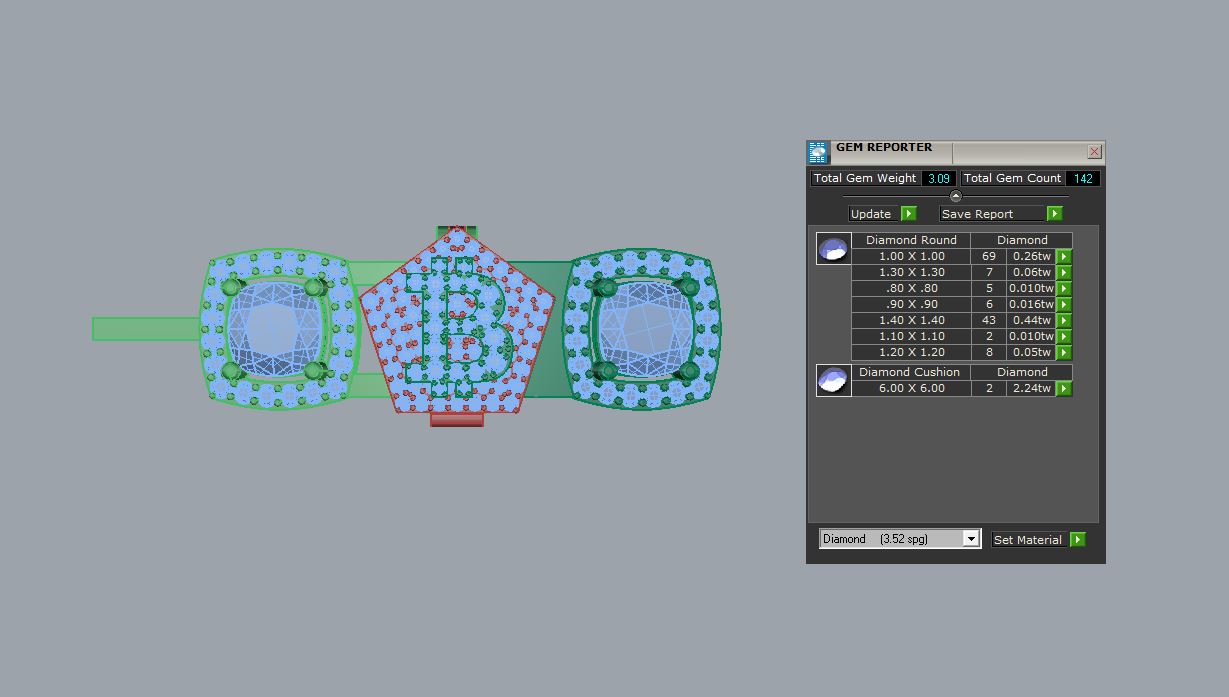This screenshot has height=697, width=1229.
Task: Select the 6.00 X 6.00 size cell
Action: [x=911, y=389]
